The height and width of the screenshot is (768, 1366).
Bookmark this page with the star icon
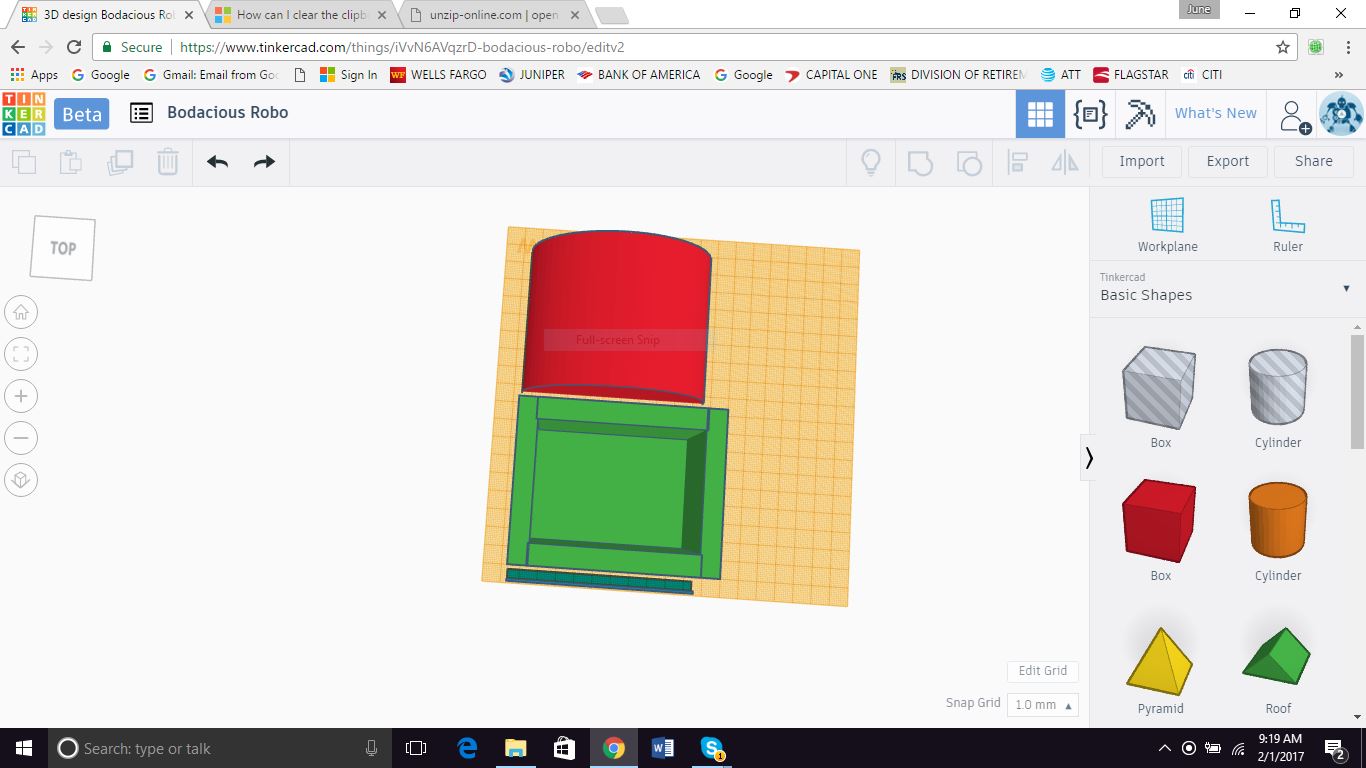click(1283, 47)
